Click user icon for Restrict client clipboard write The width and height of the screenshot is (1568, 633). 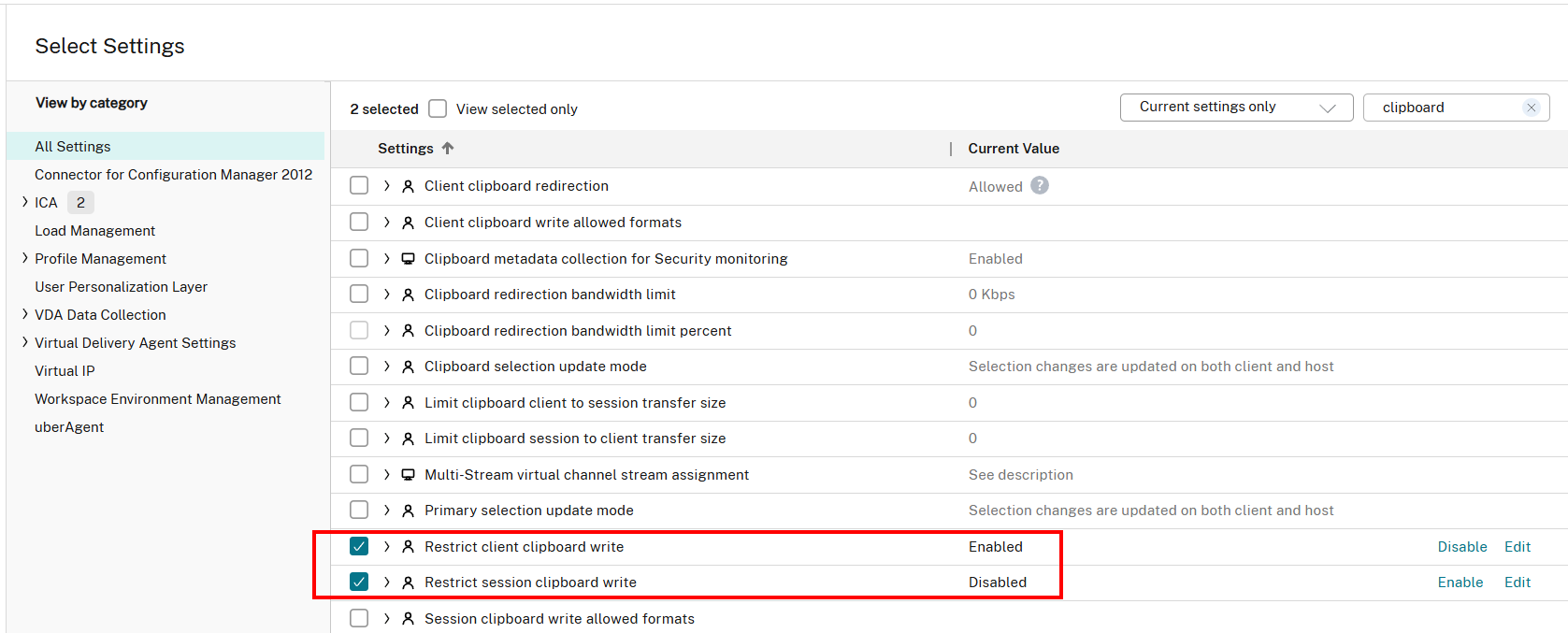[x=408, y=547]
